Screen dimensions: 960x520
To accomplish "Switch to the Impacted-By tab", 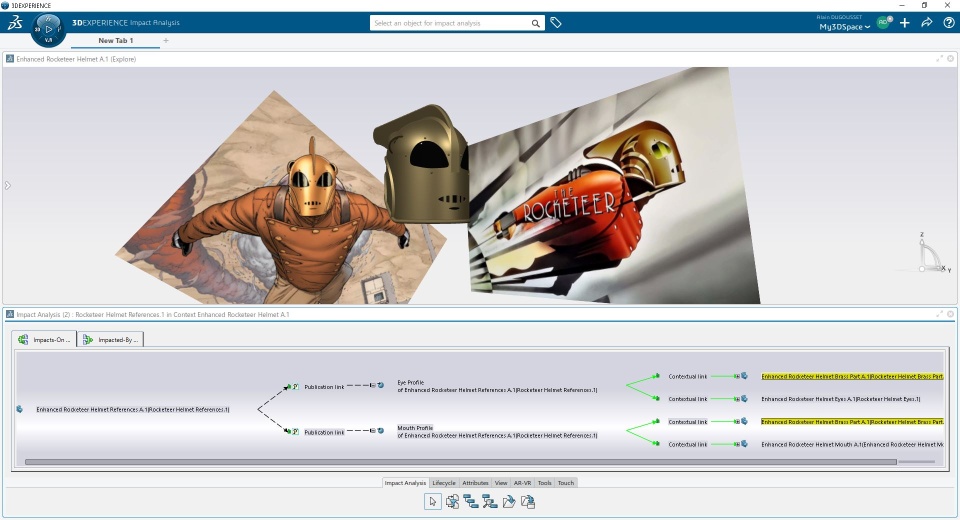I will [x=111, y=339].
